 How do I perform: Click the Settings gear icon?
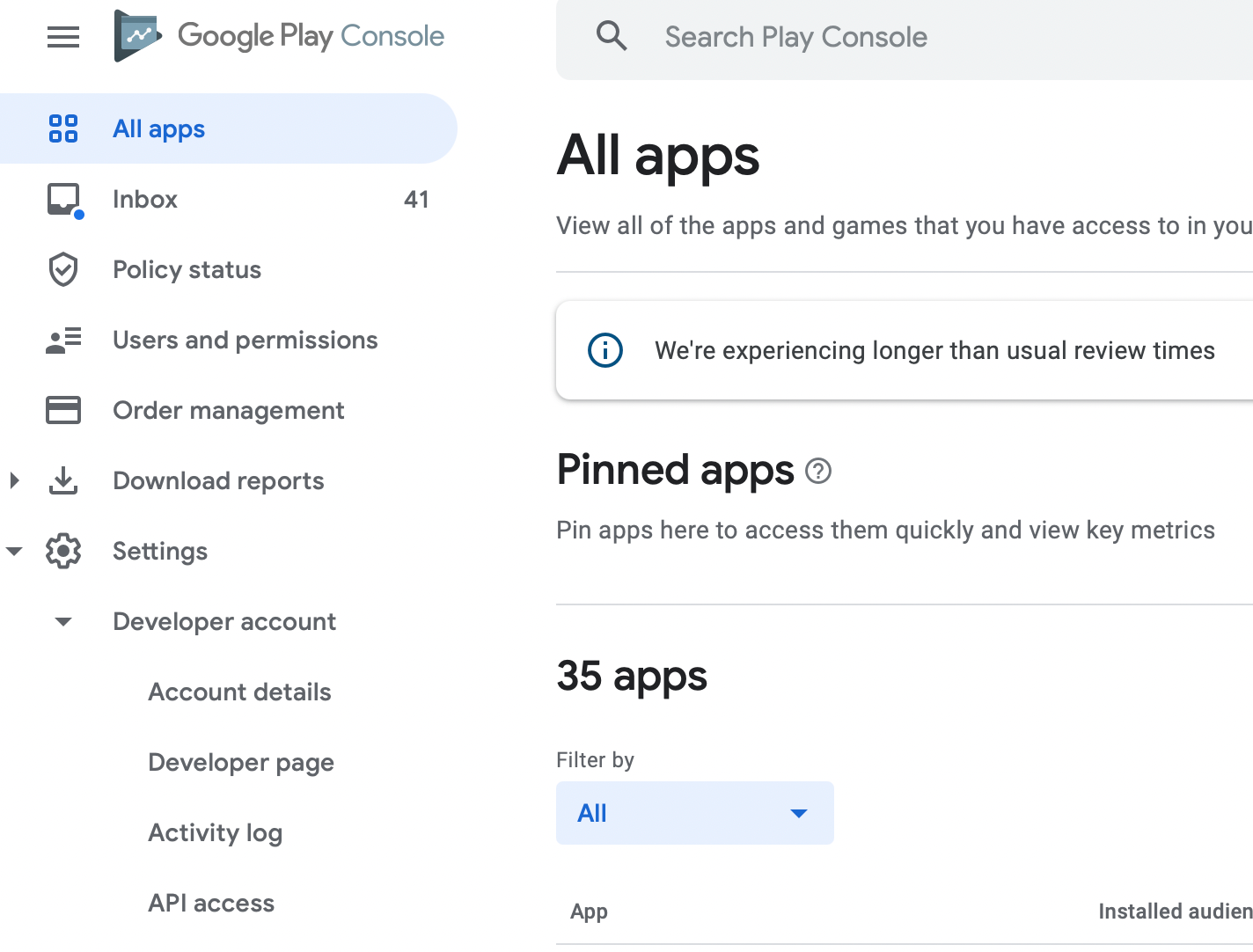pos(63,551)
